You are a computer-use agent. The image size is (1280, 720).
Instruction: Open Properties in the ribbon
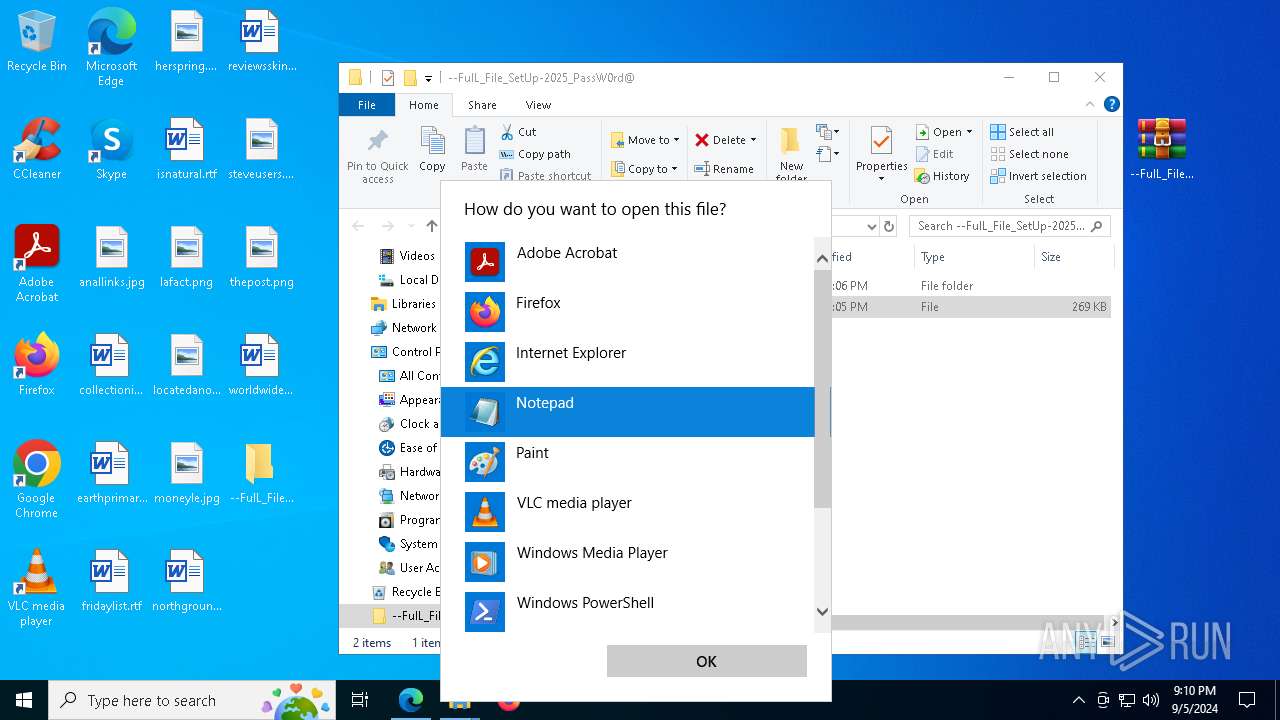881,155
